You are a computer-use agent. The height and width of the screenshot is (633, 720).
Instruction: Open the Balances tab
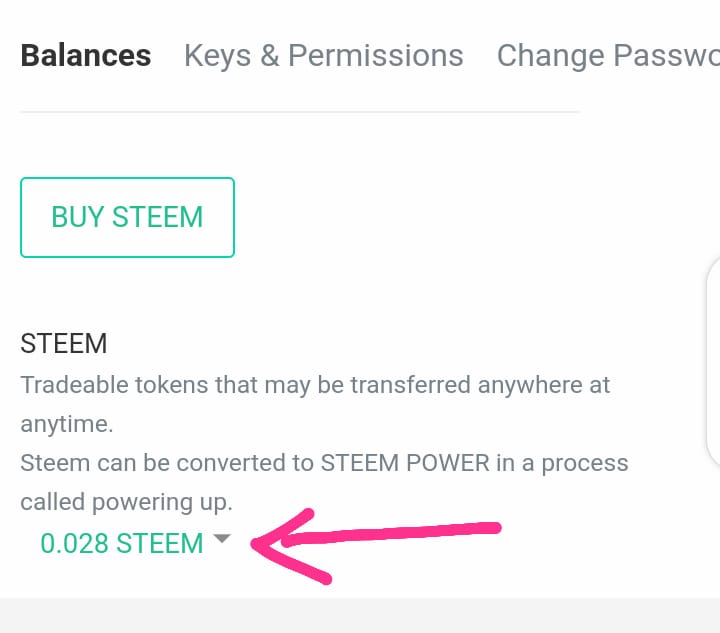tap(86, 56)
